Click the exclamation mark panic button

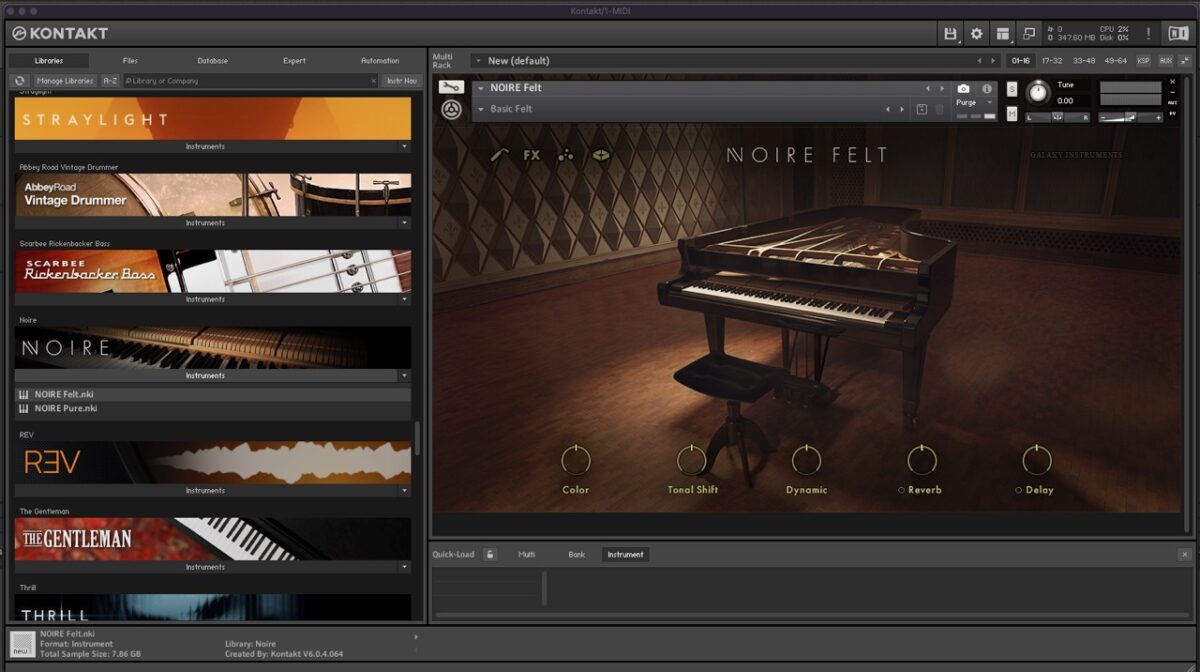click(1148, 34)
